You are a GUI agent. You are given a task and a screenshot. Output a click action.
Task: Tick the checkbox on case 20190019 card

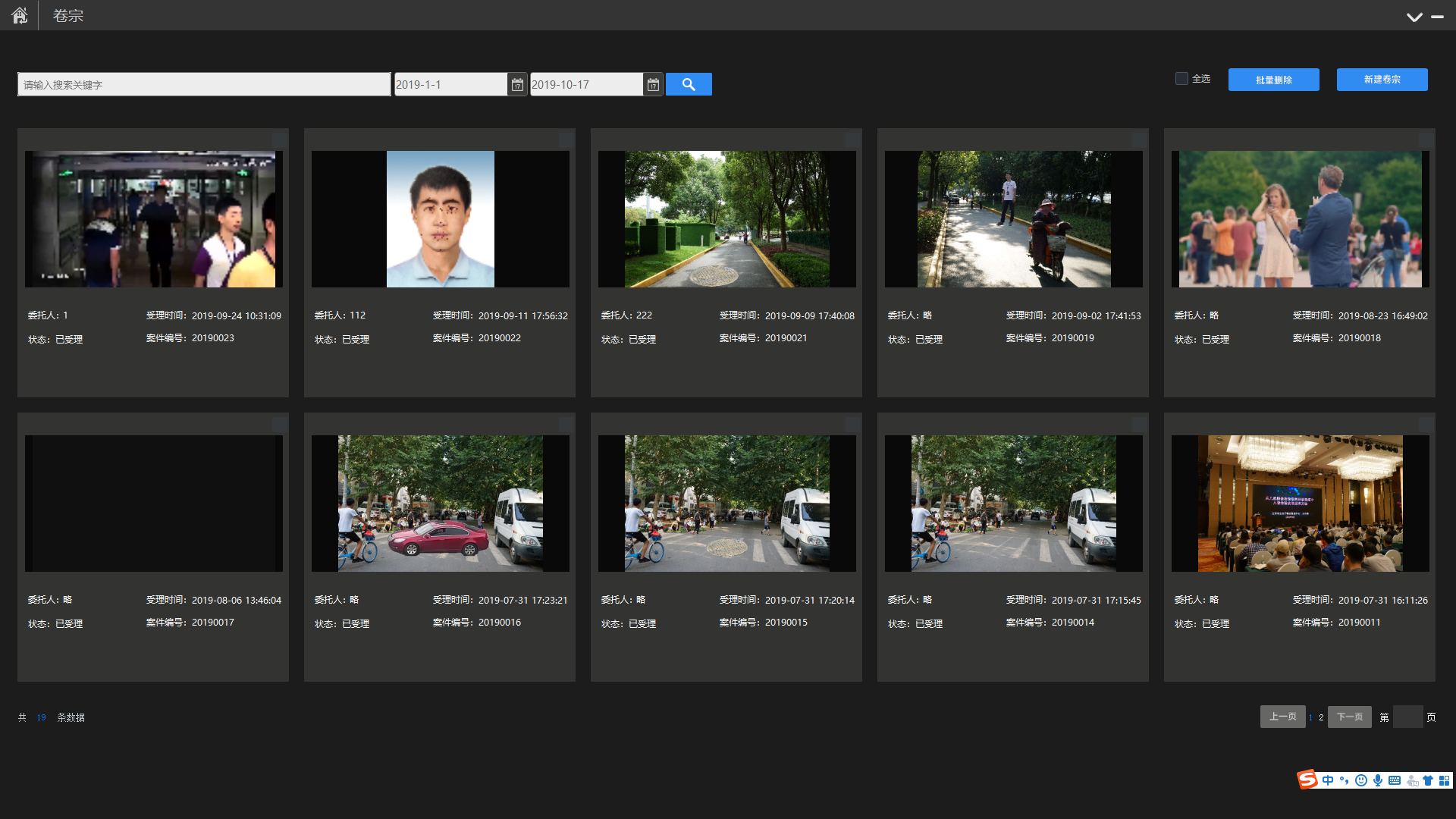point(1139,140)
